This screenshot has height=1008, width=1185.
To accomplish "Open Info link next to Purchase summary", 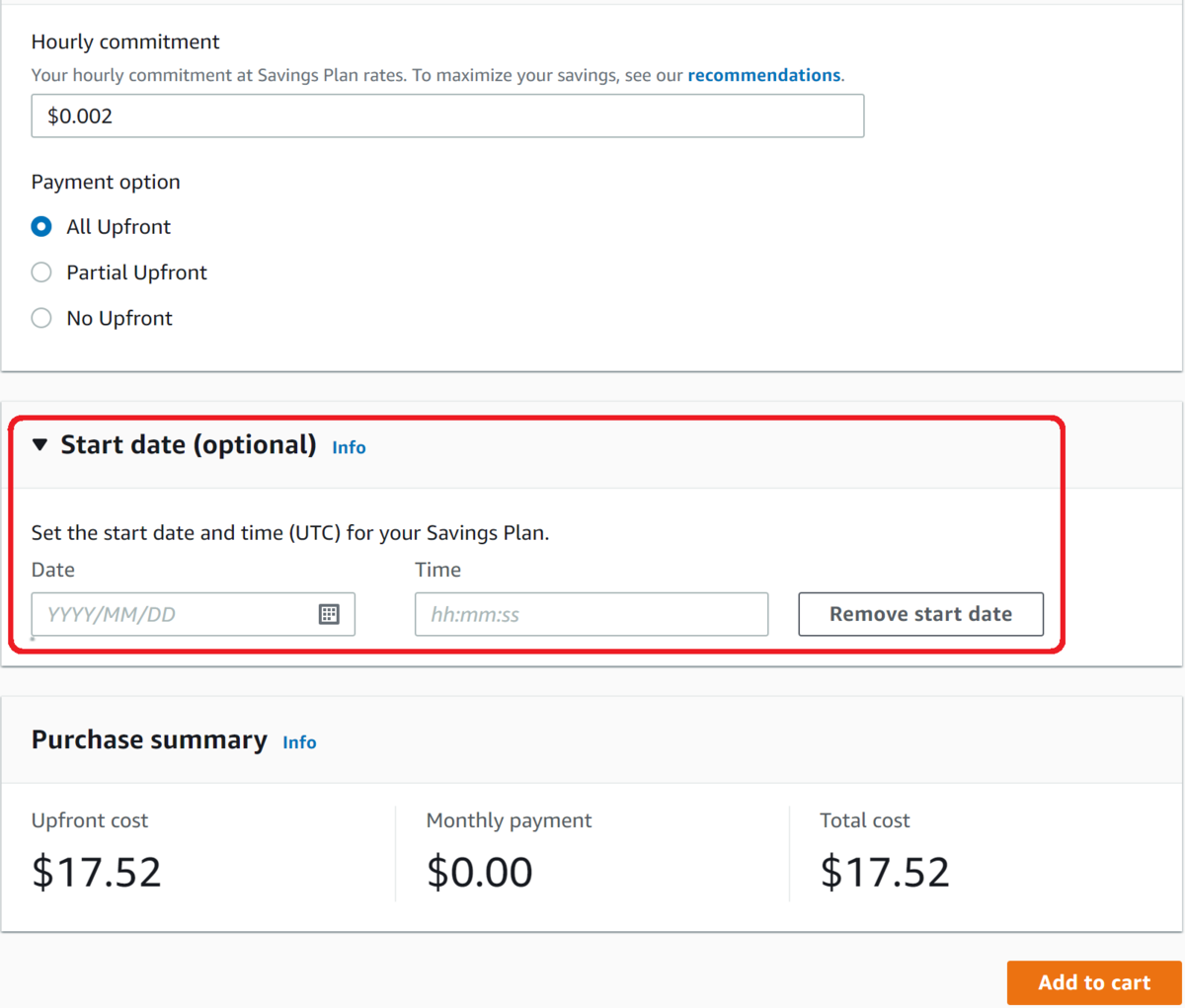I will [x=299, y=742].
